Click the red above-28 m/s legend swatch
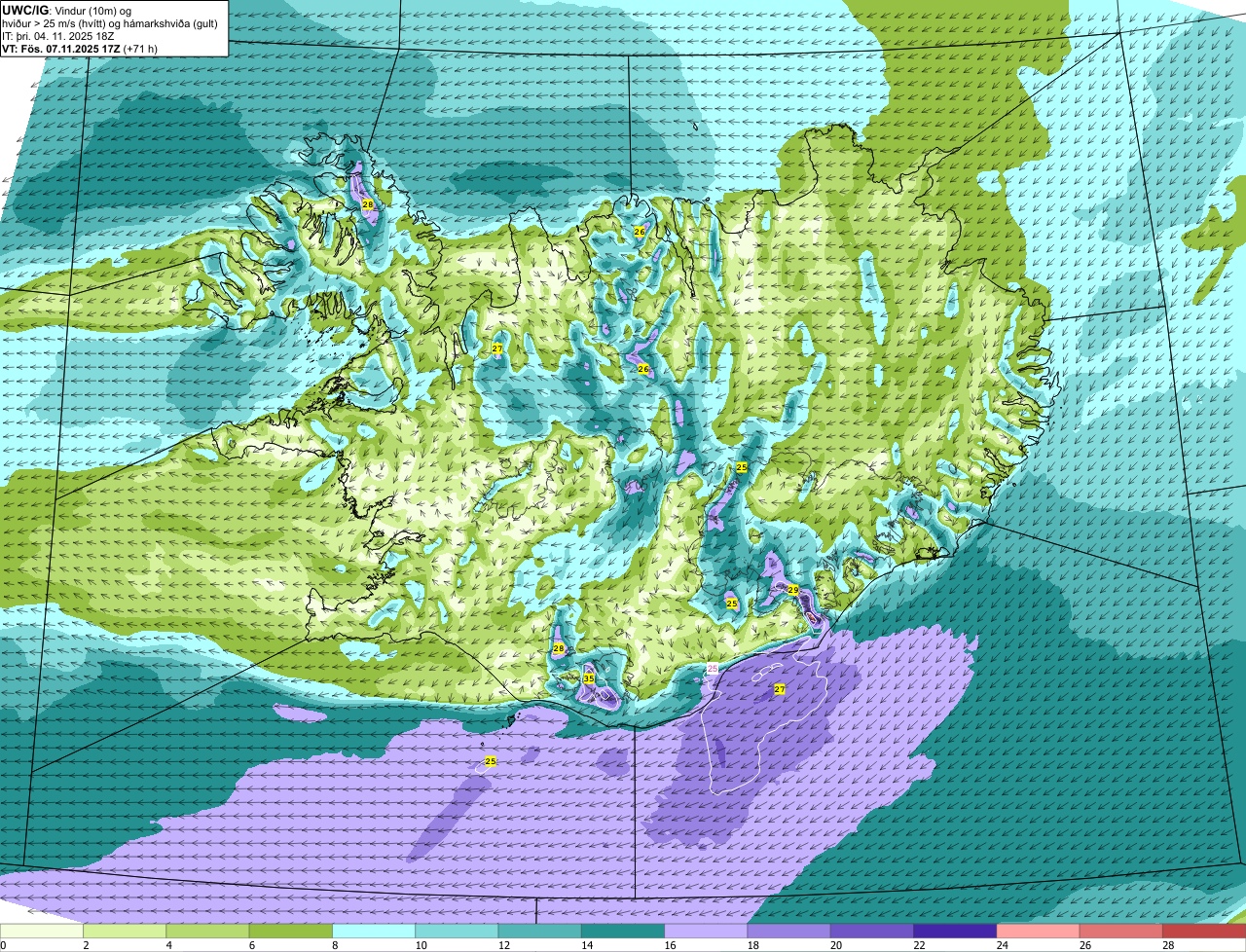 pyautogui.click(x=1204, y=932)
